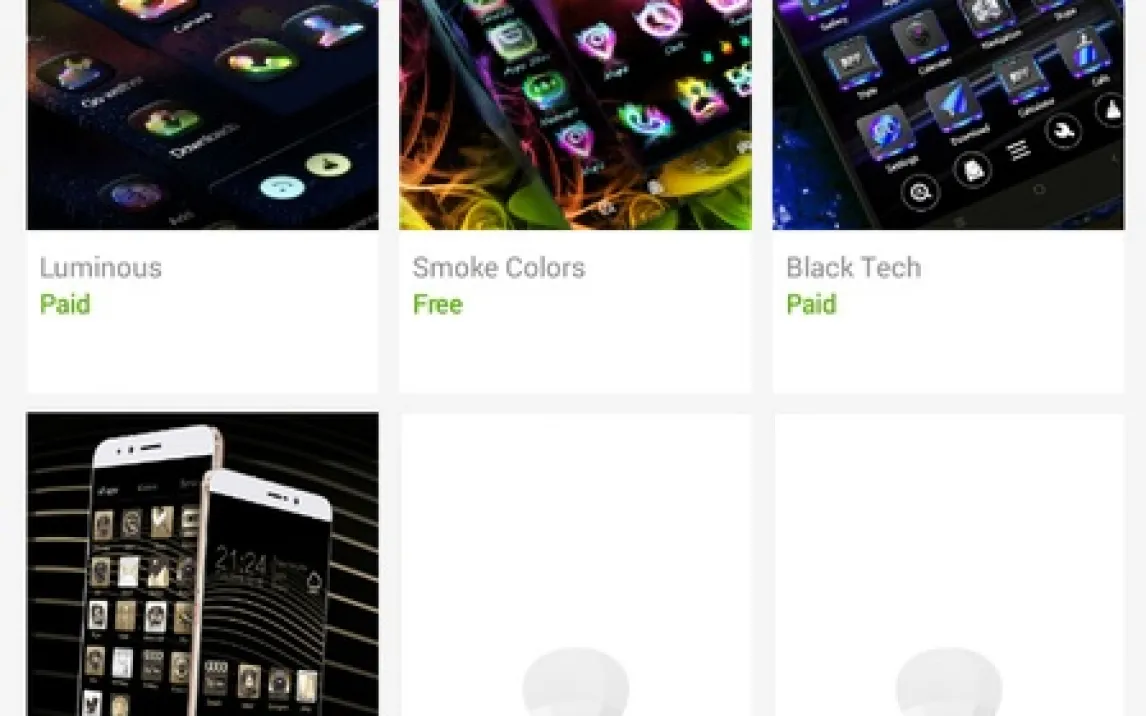Click the Smoke Colors theme title
The height and width of the screenshot is (716, 1146).
(498, 267)
